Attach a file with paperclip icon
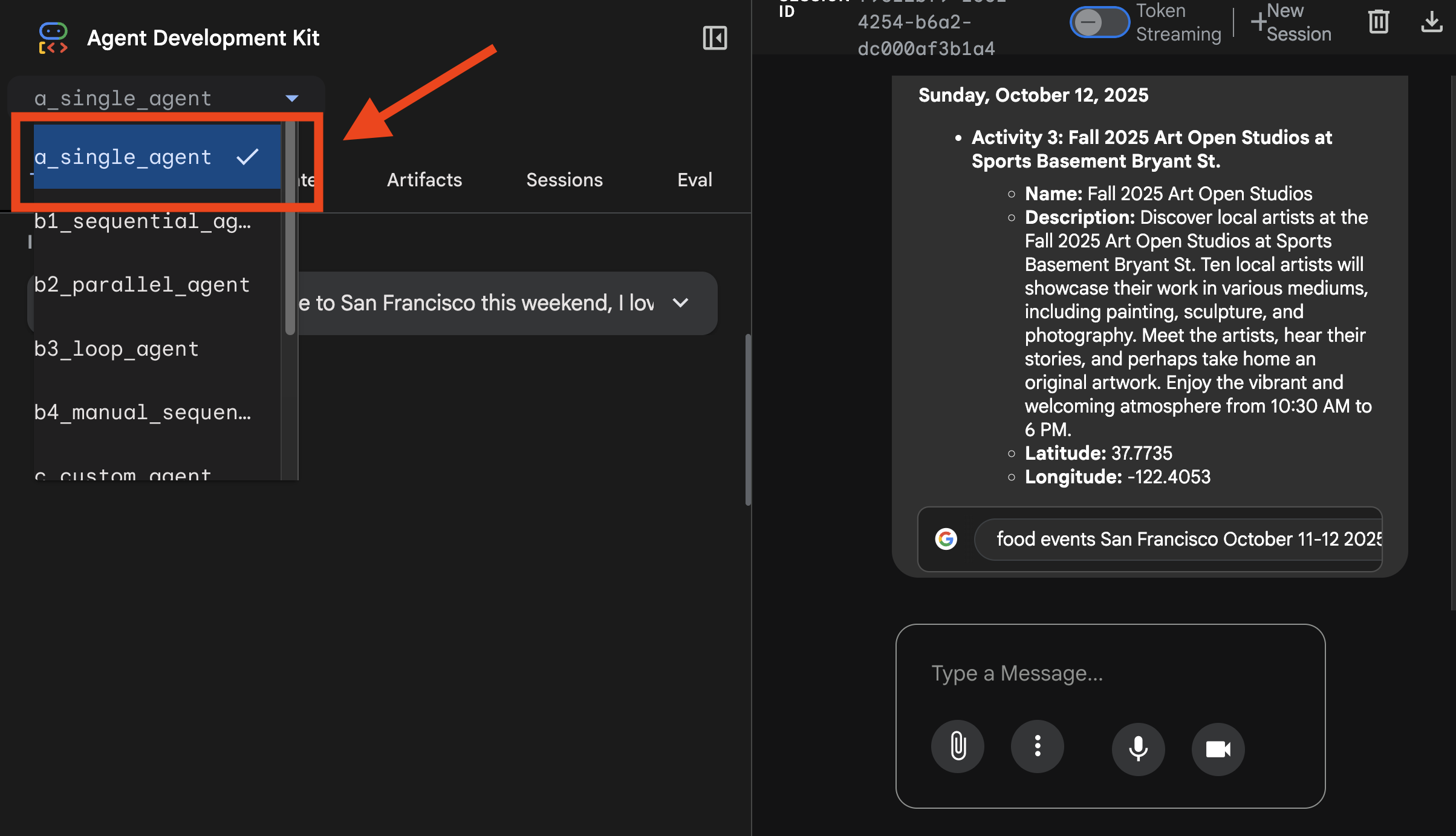 (x=958, y=746)
